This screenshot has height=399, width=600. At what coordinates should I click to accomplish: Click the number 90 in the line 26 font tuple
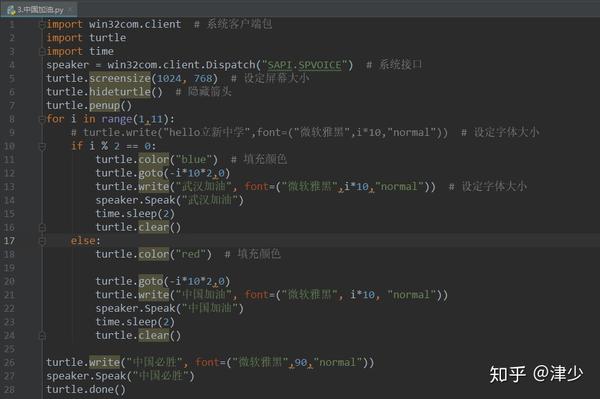301,363
